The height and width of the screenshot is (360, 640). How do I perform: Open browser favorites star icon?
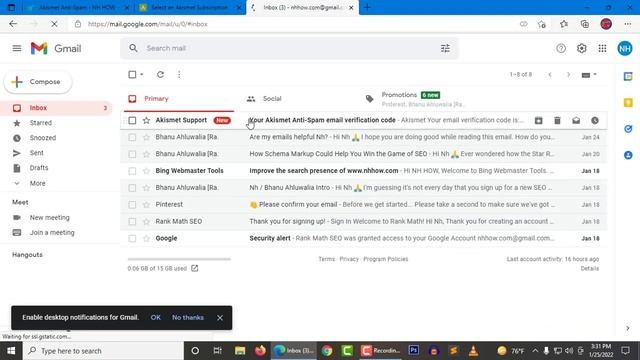[x=564, y=24]
